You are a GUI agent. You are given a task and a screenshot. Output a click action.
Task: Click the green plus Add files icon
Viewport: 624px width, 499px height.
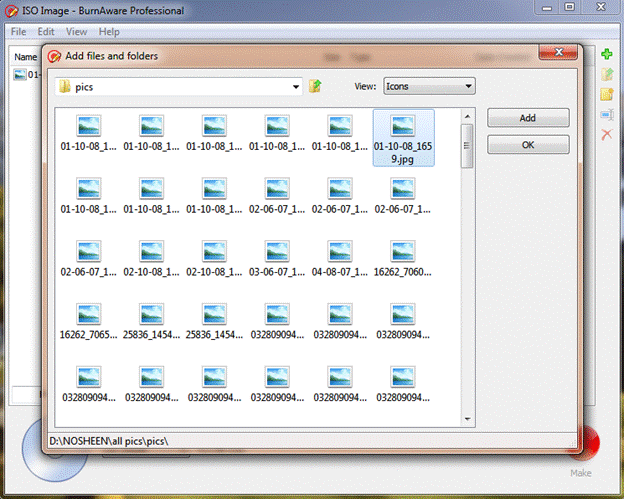click(x=607, y=54)
